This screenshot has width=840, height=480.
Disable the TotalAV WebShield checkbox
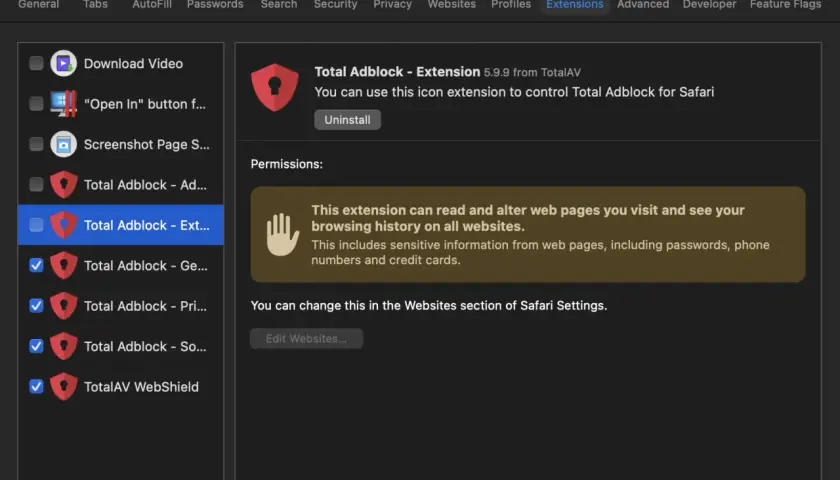coord(36,386)
